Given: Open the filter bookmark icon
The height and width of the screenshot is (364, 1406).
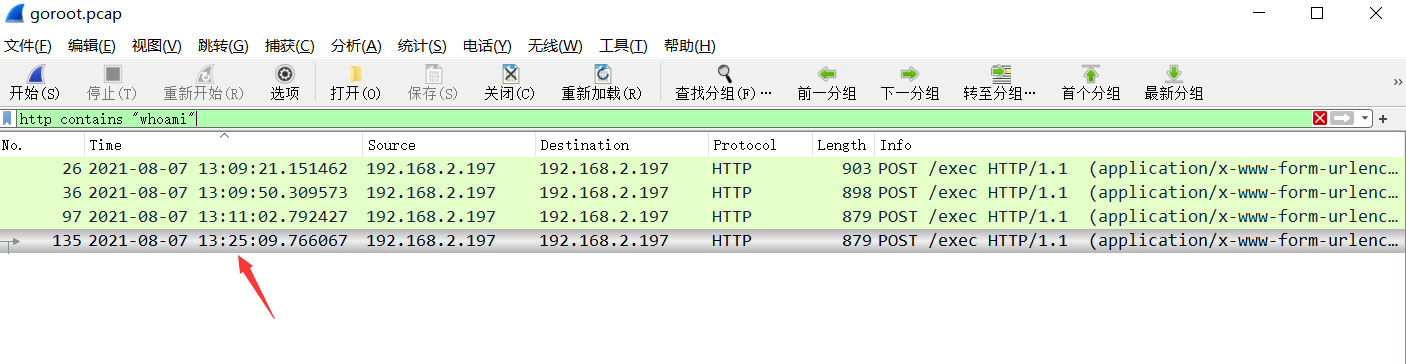Looking at the screenshot, I should (x=7, y=118).
